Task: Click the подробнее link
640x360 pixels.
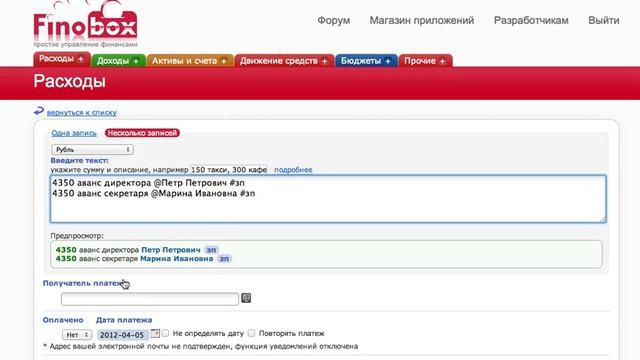Action: (293, 170)
